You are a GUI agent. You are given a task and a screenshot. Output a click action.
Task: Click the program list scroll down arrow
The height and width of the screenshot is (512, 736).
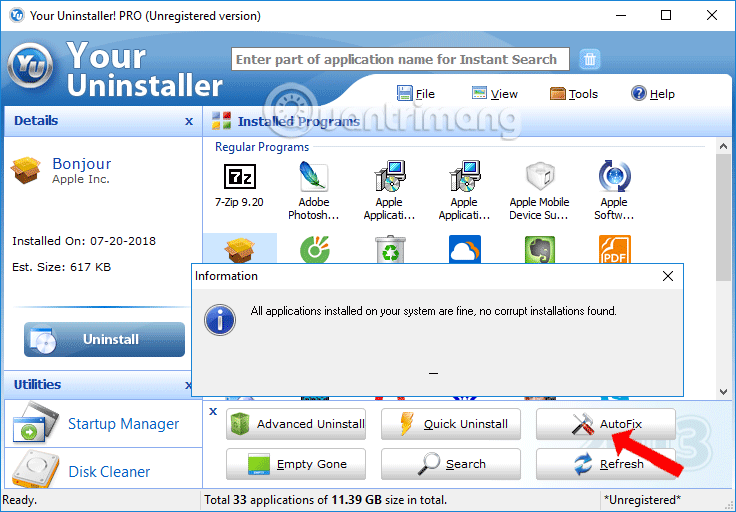(x=723, y=391)
